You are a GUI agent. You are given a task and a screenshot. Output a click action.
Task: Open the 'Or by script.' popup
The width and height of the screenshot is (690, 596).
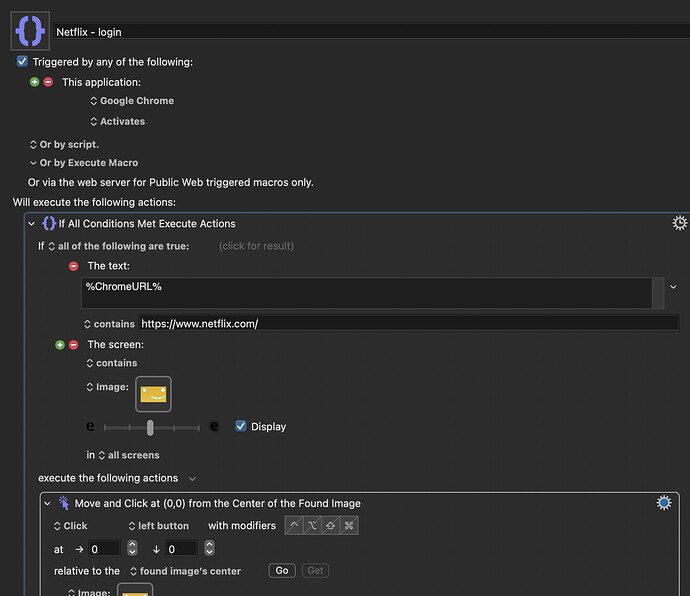point(64,144)
